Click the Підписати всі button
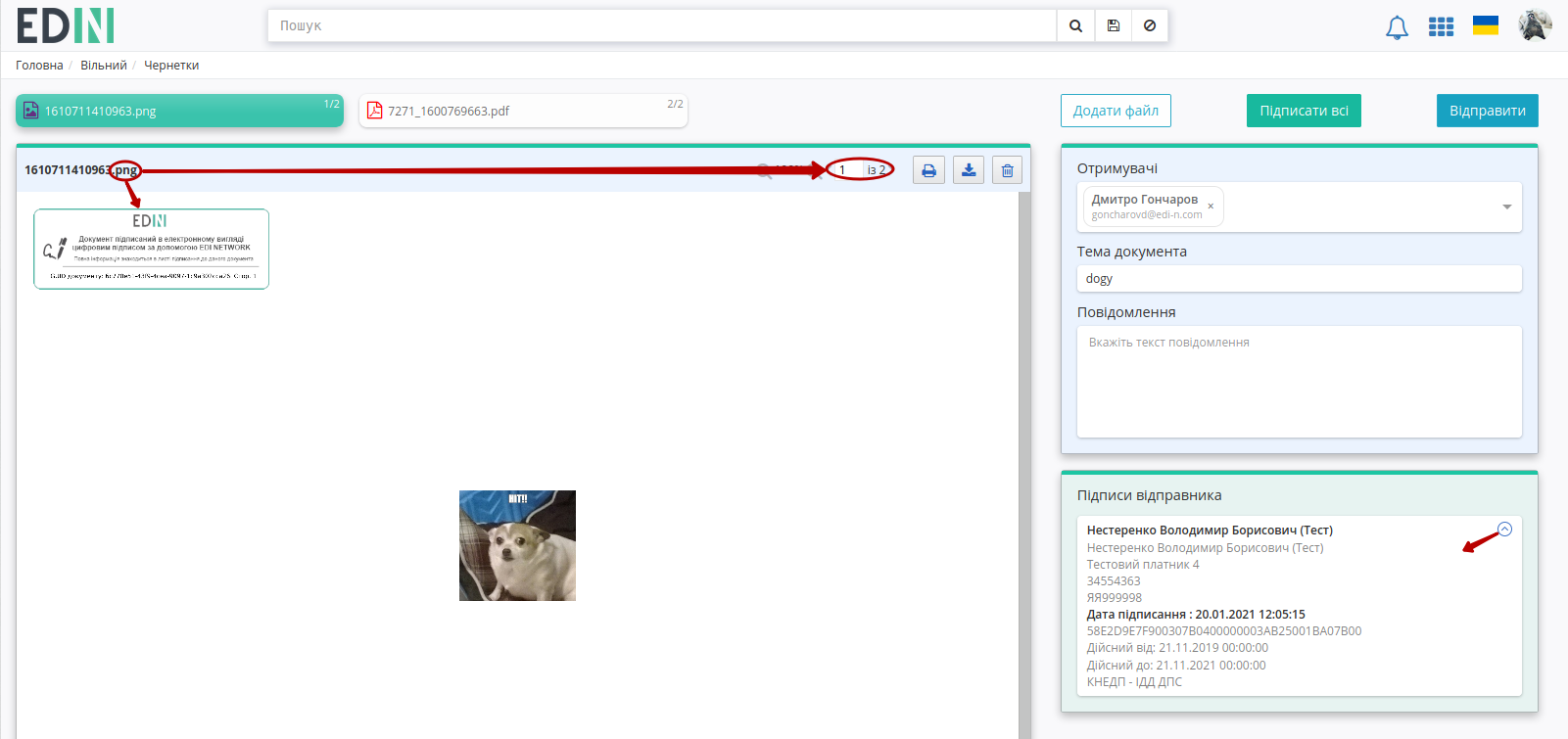 tap(1304, 111)
